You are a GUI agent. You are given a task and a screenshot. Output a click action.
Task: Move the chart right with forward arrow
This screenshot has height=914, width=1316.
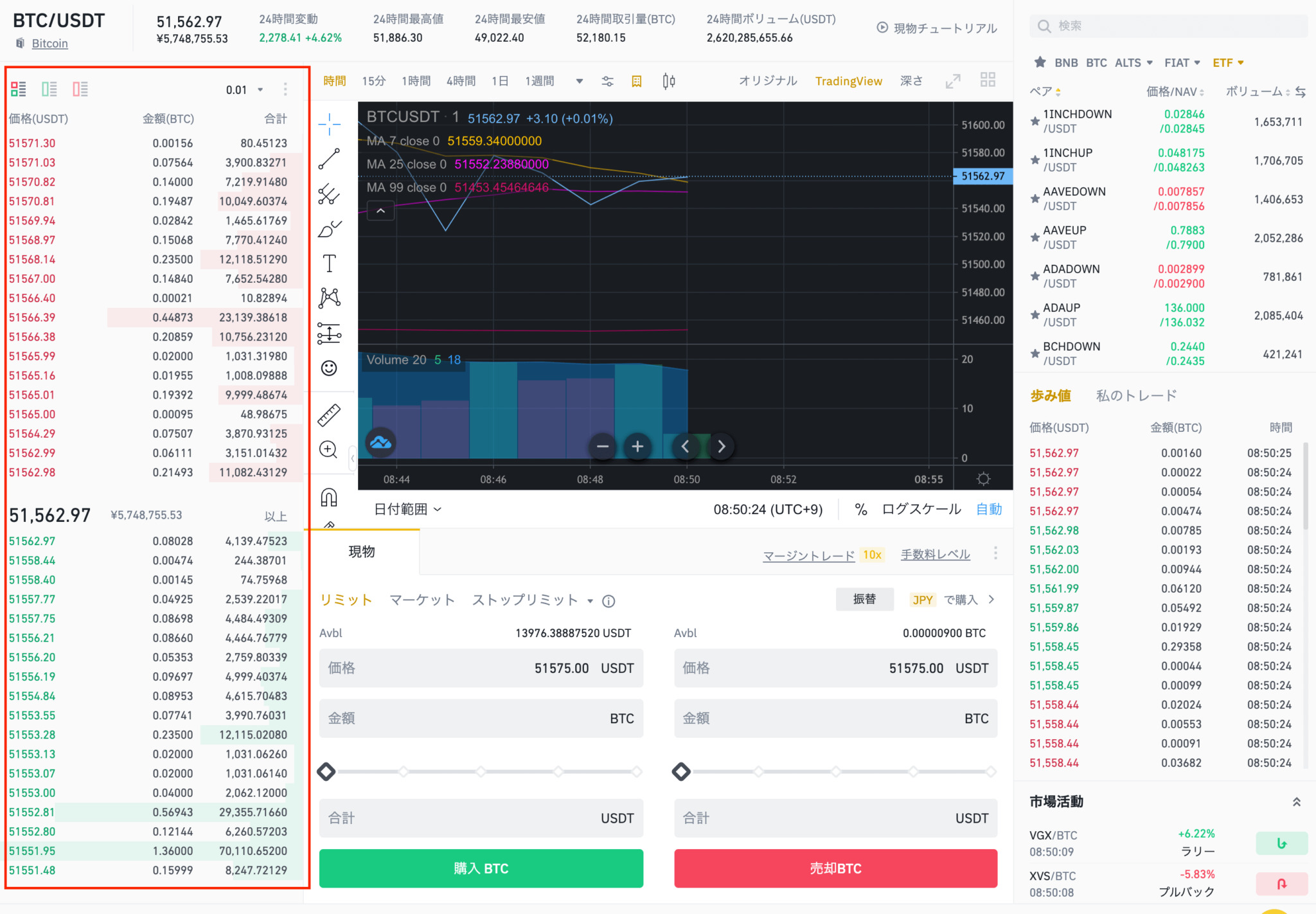click(721, 446)
